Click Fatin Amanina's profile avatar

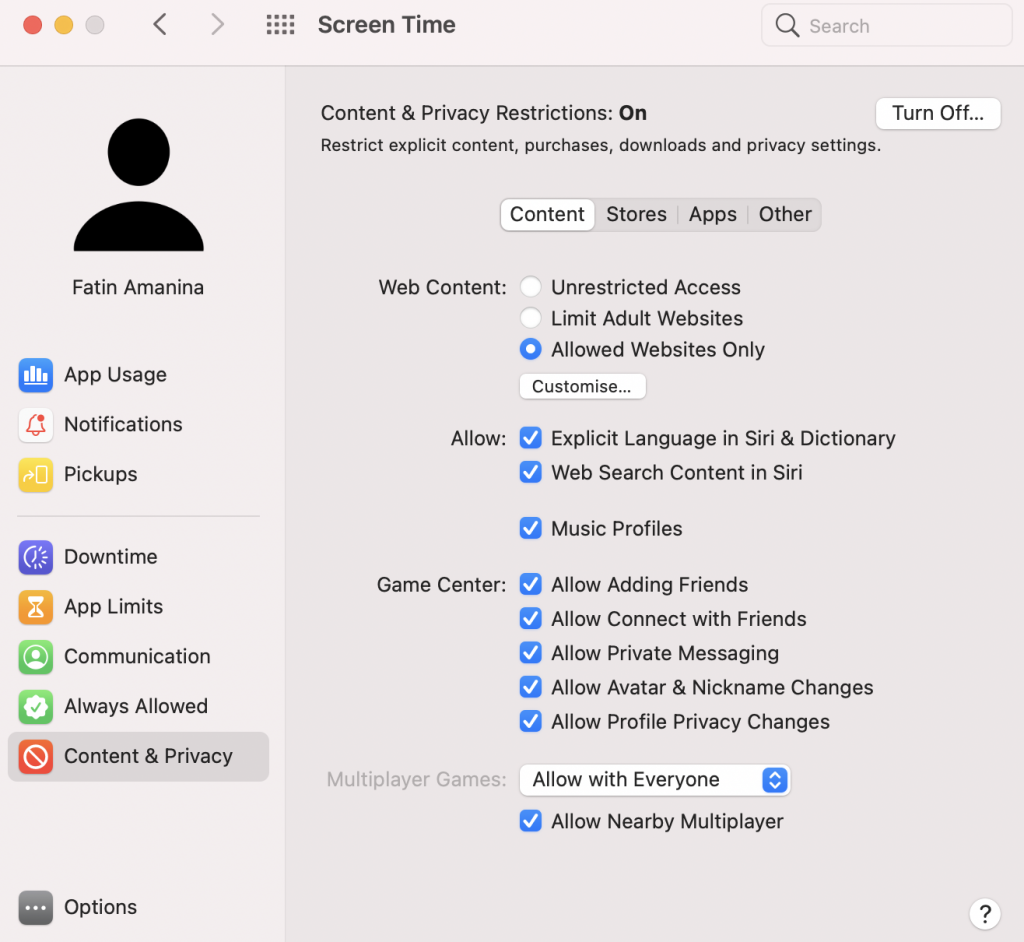tap(138, 185)
